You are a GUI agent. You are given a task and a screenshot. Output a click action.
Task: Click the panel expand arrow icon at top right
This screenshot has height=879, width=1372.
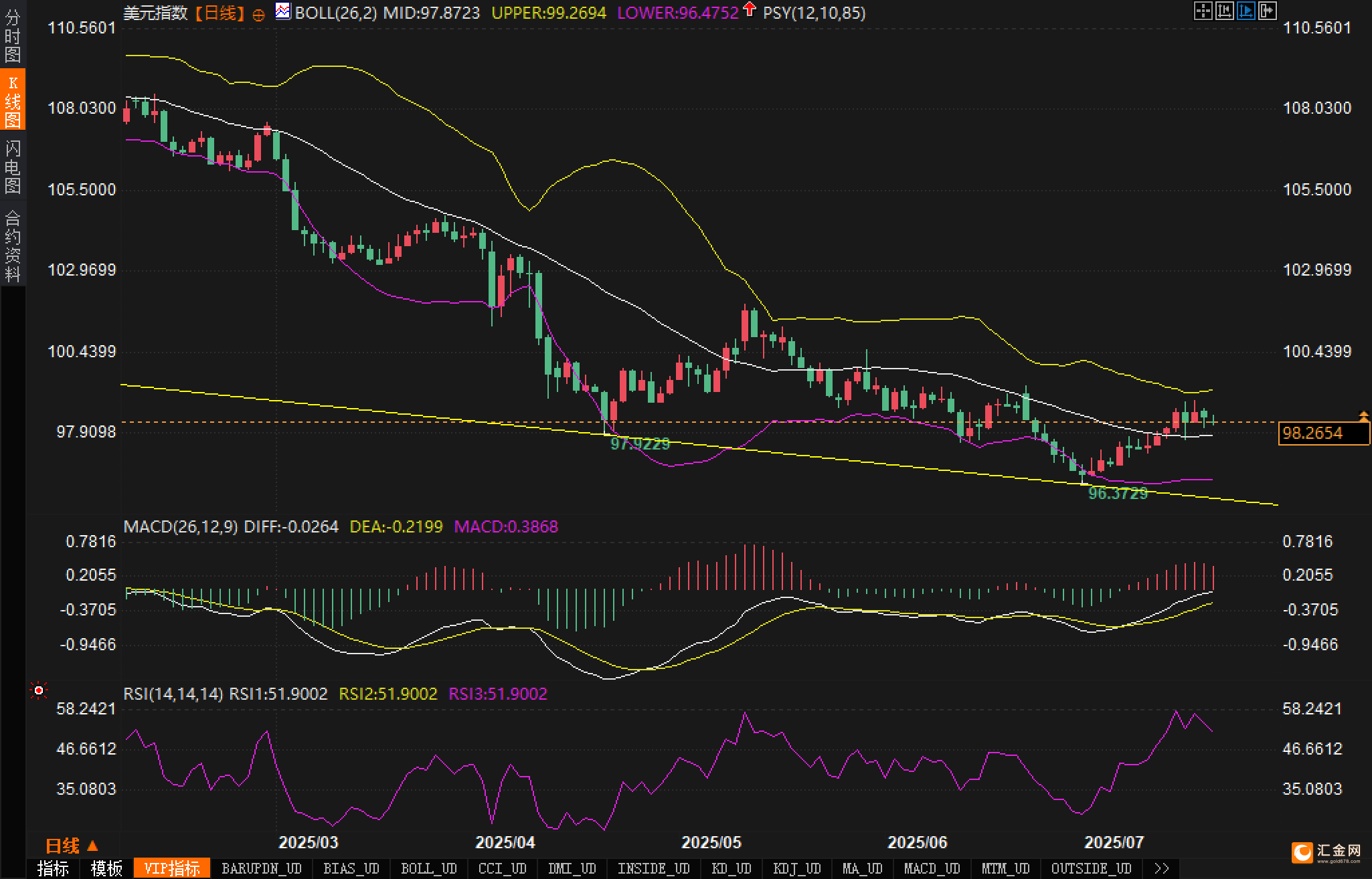[x=1267, y=11]
